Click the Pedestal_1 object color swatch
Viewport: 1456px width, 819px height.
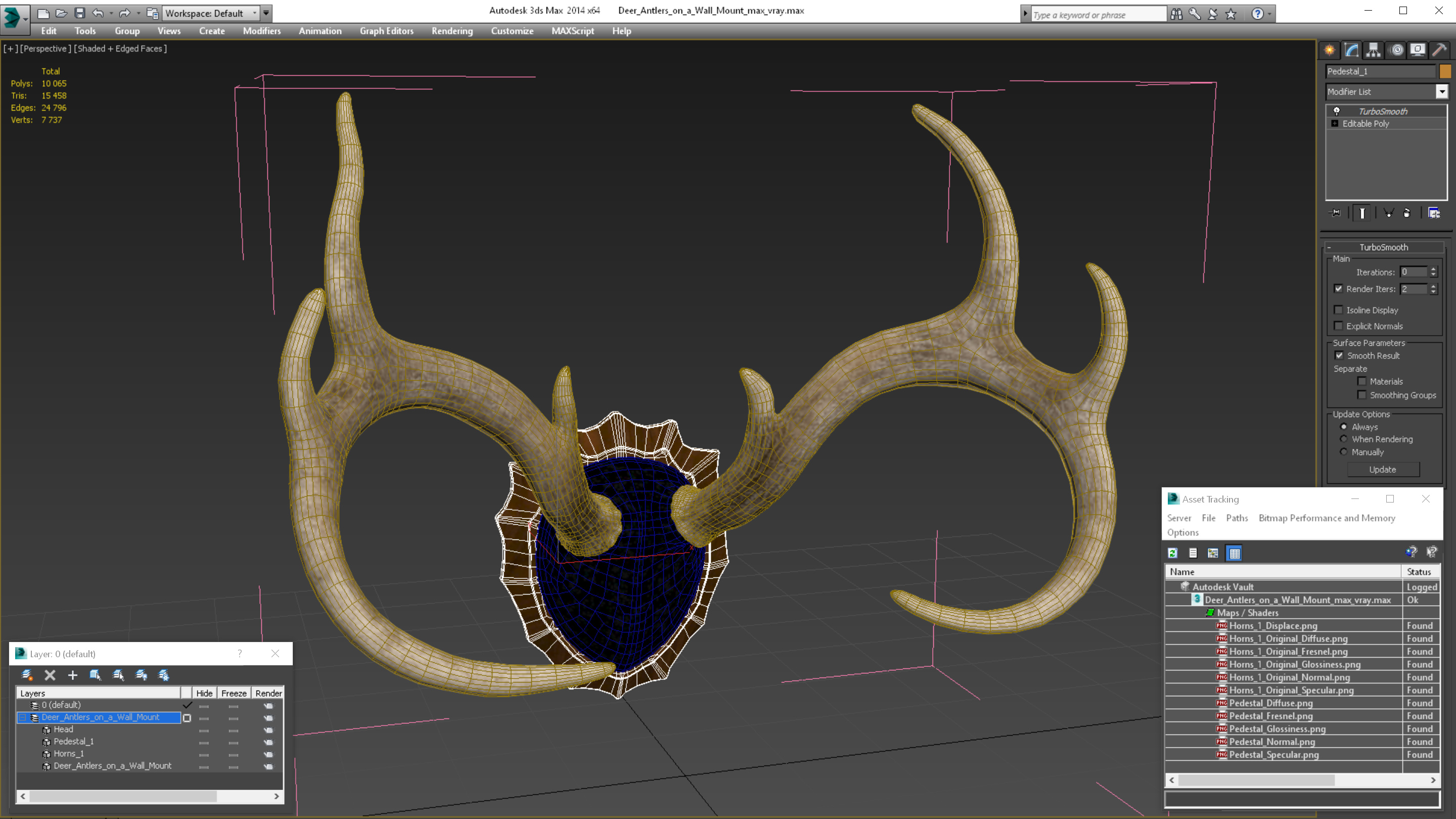(1445, 71)
